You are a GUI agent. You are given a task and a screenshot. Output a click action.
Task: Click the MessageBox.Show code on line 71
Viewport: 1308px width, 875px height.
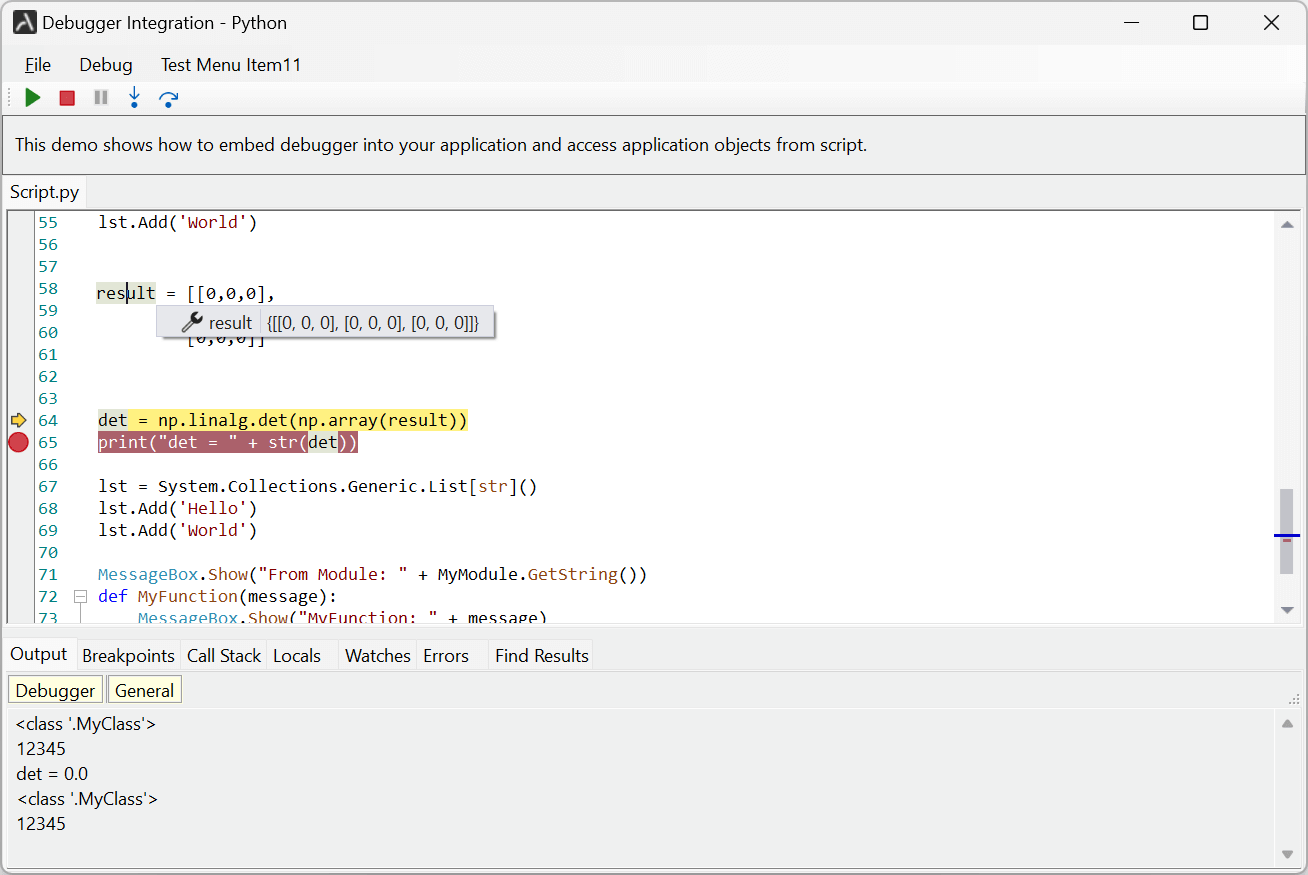tap(373, 574)
